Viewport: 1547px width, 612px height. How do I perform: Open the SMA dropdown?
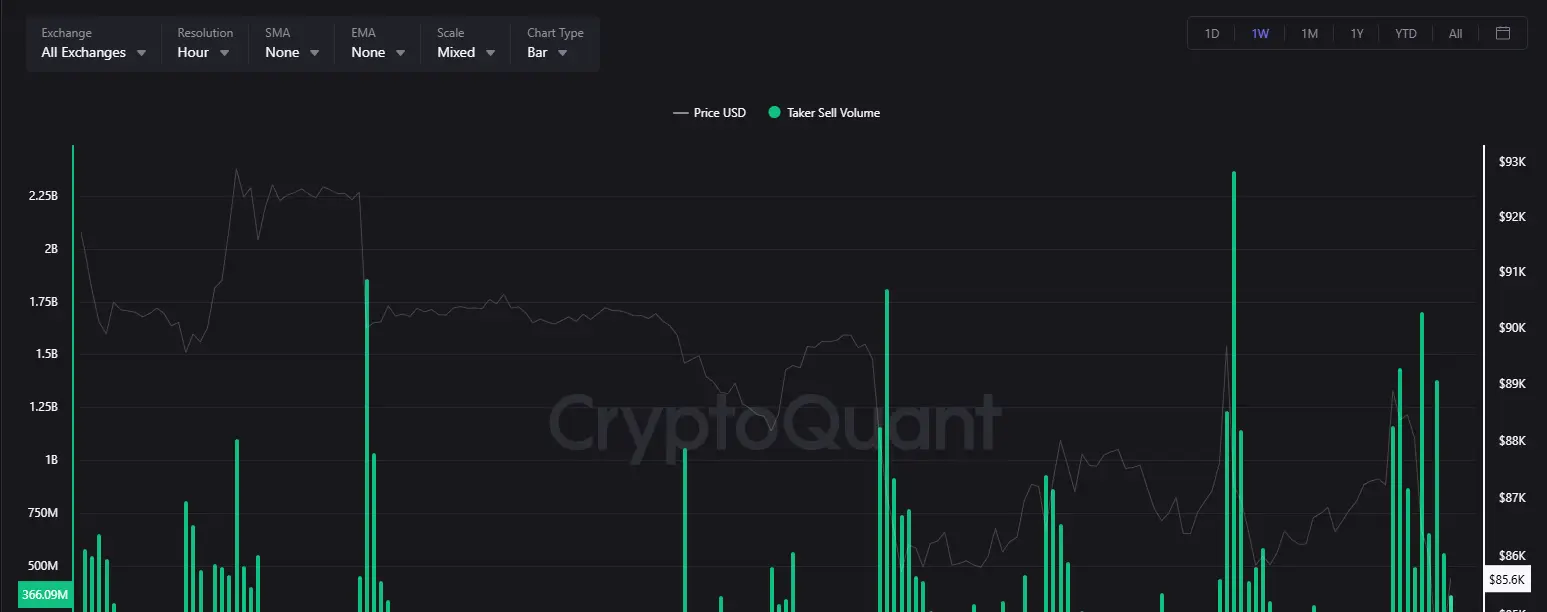pyautogui.click(x=289, y=52)
